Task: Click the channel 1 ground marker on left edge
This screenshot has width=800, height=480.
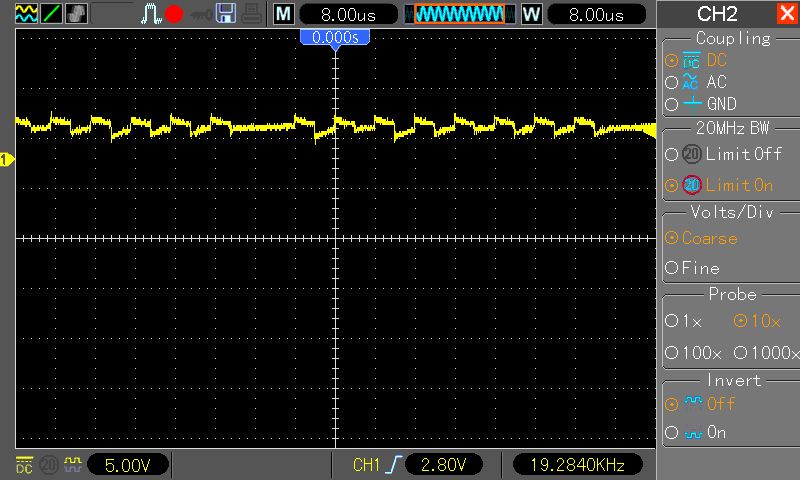Action: point(6,160)
